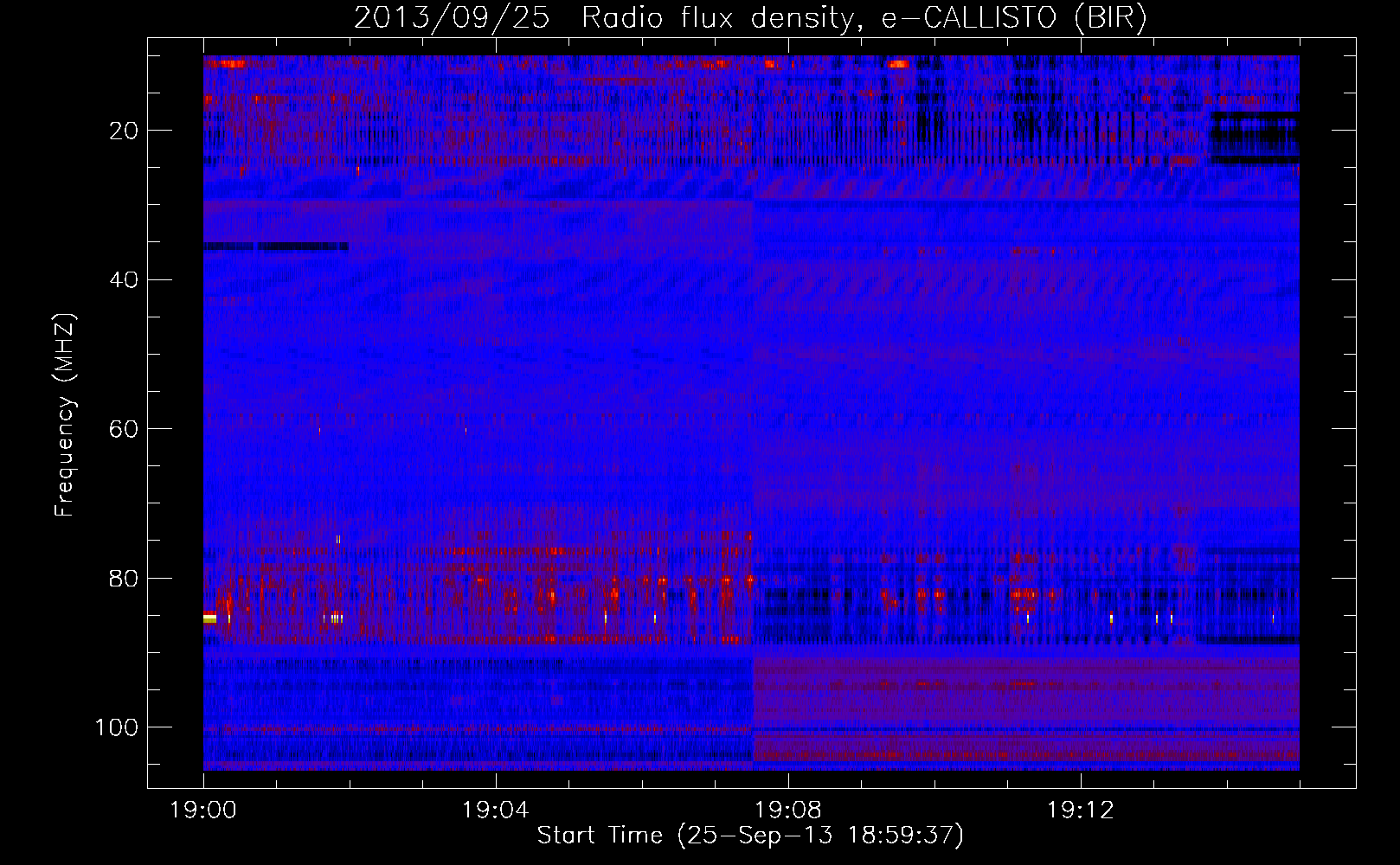
Task: Click the bright yellow-white burst at 19:00 near 85 MHz
Action: (x=209, y=618)
